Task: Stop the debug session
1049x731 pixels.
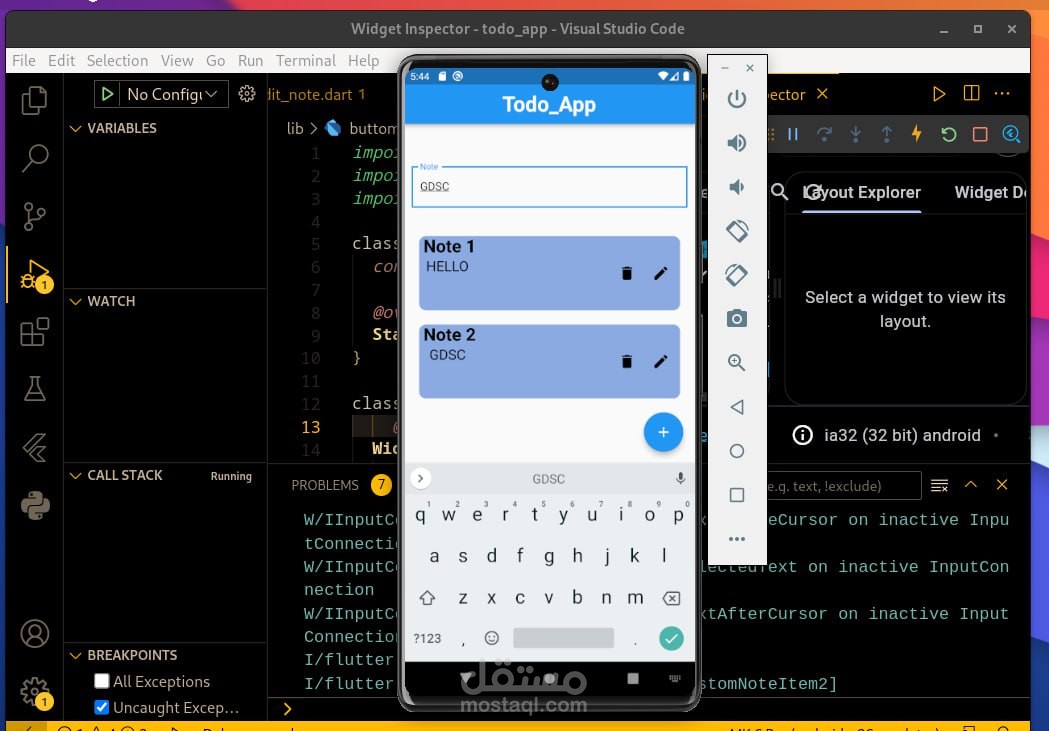Action: (x=981, y=133)
